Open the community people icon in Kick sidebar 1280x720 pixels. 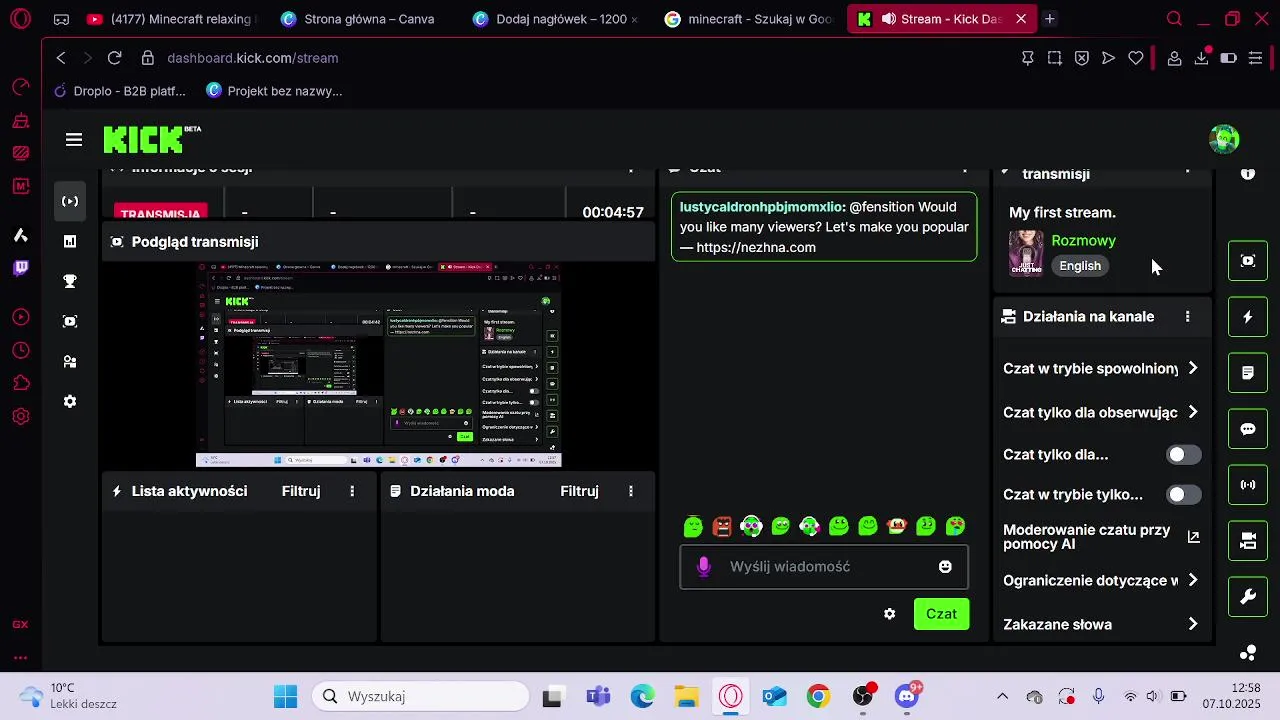click(70, 361)
